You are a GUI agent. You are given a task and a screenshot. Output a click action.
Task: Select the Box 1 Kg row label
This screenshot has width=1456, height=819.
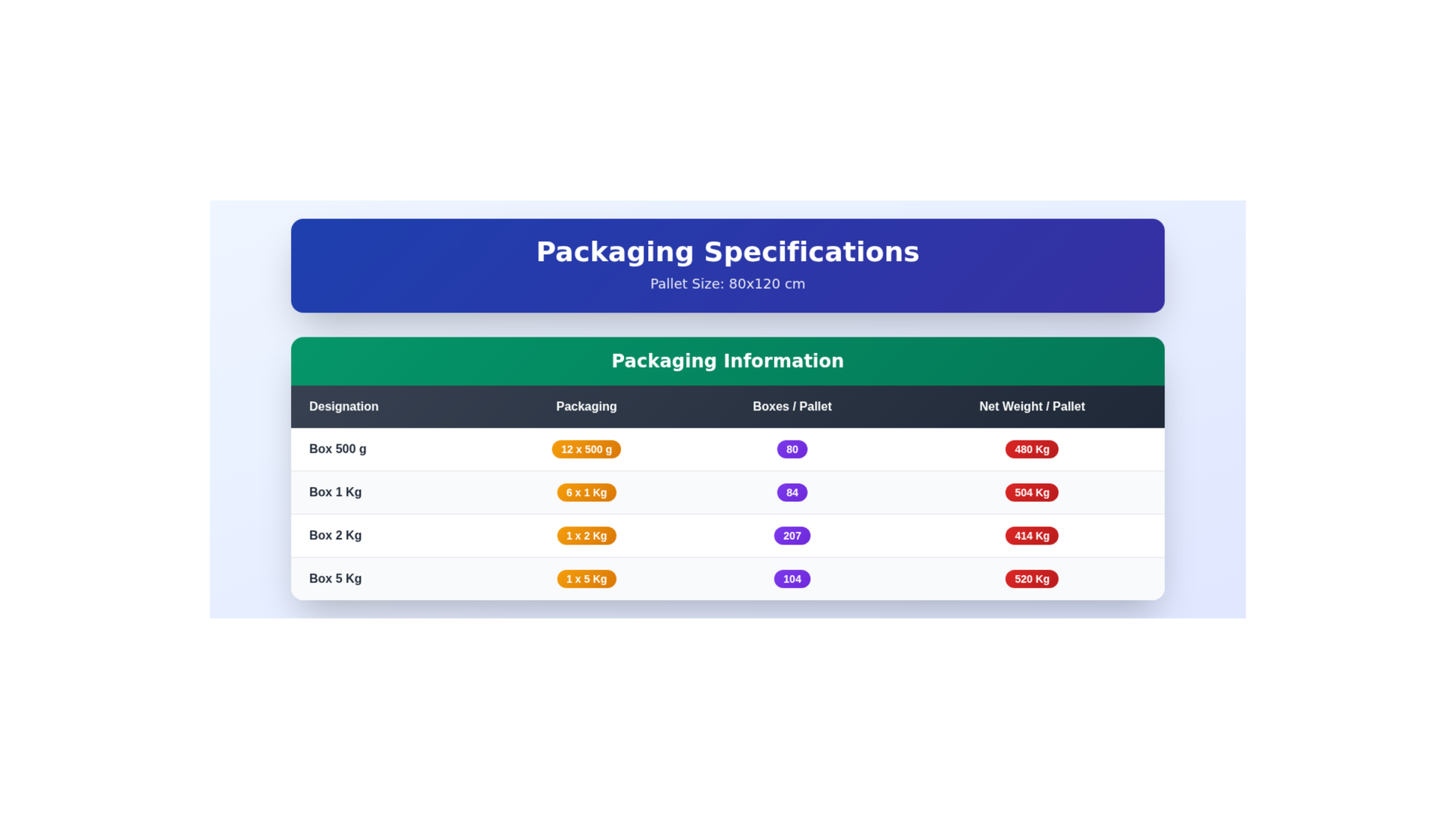tap(335, 492)
